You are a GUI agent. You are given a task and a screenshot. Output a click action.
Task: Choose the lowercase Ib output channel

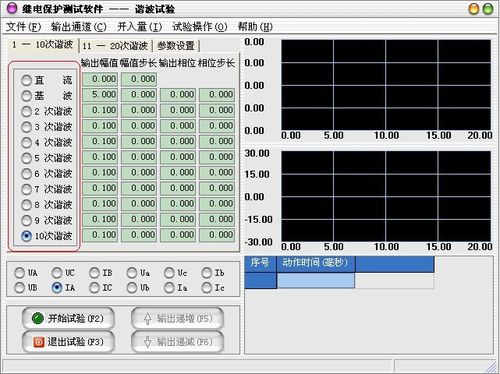tap(206, 273)
